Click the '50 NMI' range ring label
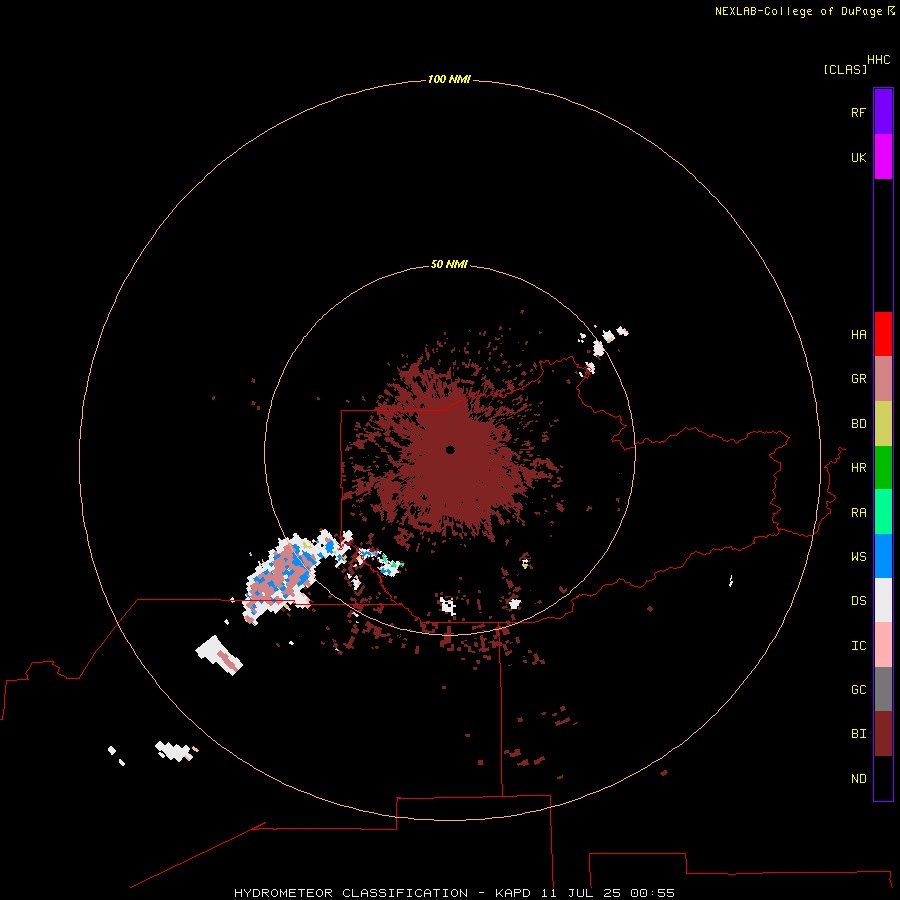Viewport: 900px width, 900px height. [x=449, y=264]
